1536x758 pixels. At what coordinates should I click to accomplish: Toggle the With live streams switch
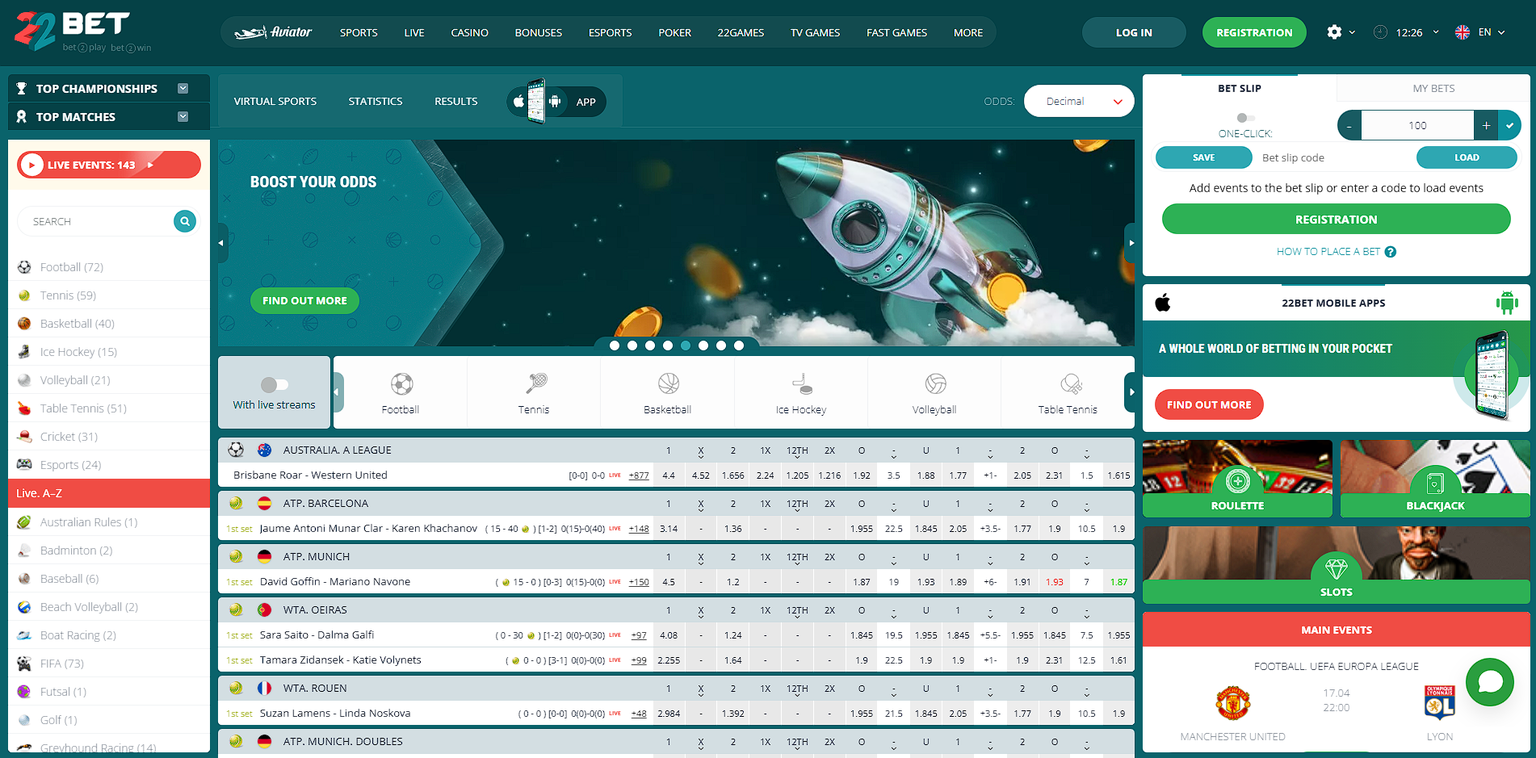(273, 385)
